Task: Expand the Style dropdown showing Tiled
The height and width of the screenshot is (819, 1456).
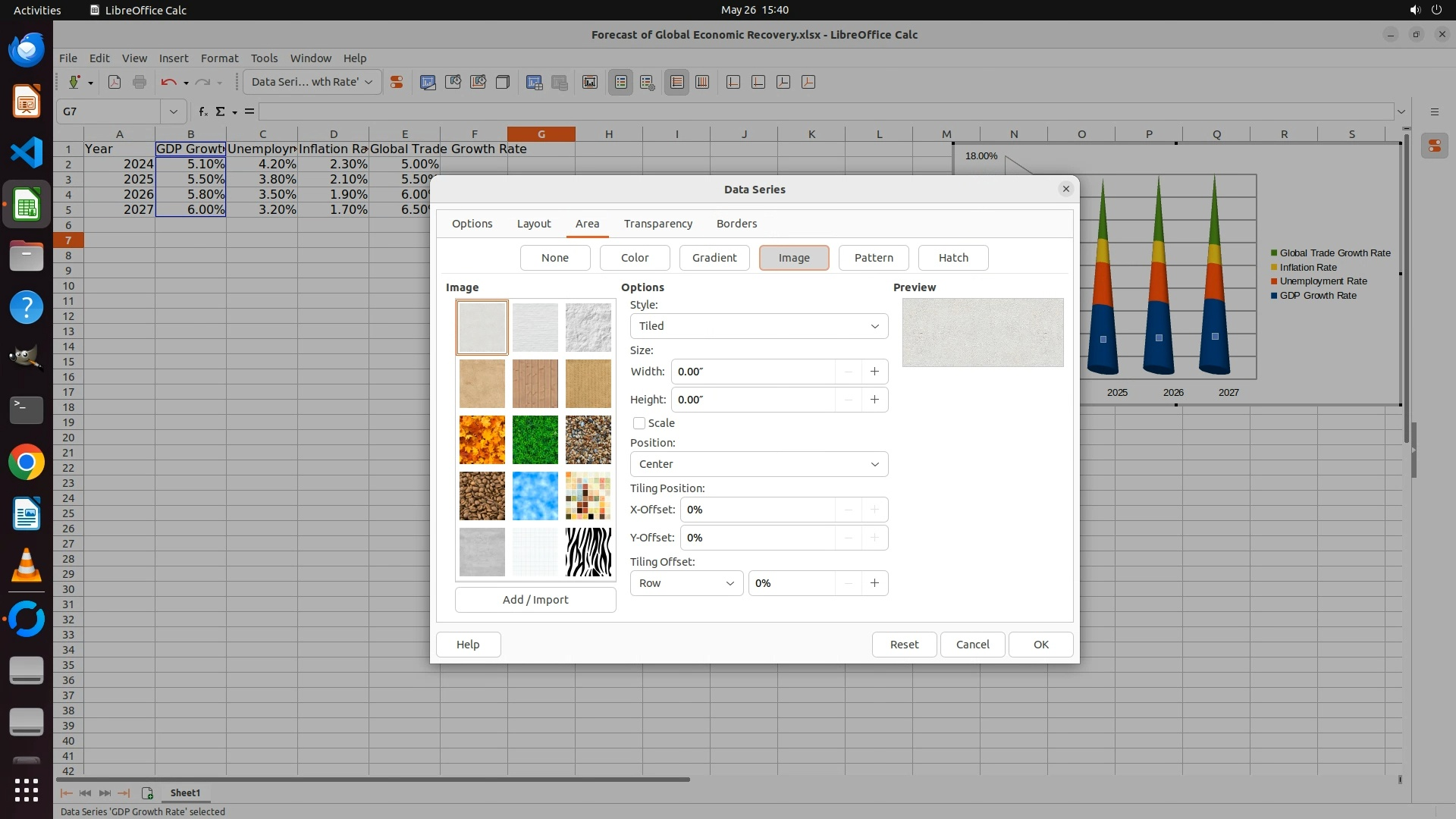Action: (x=758, y=326)
